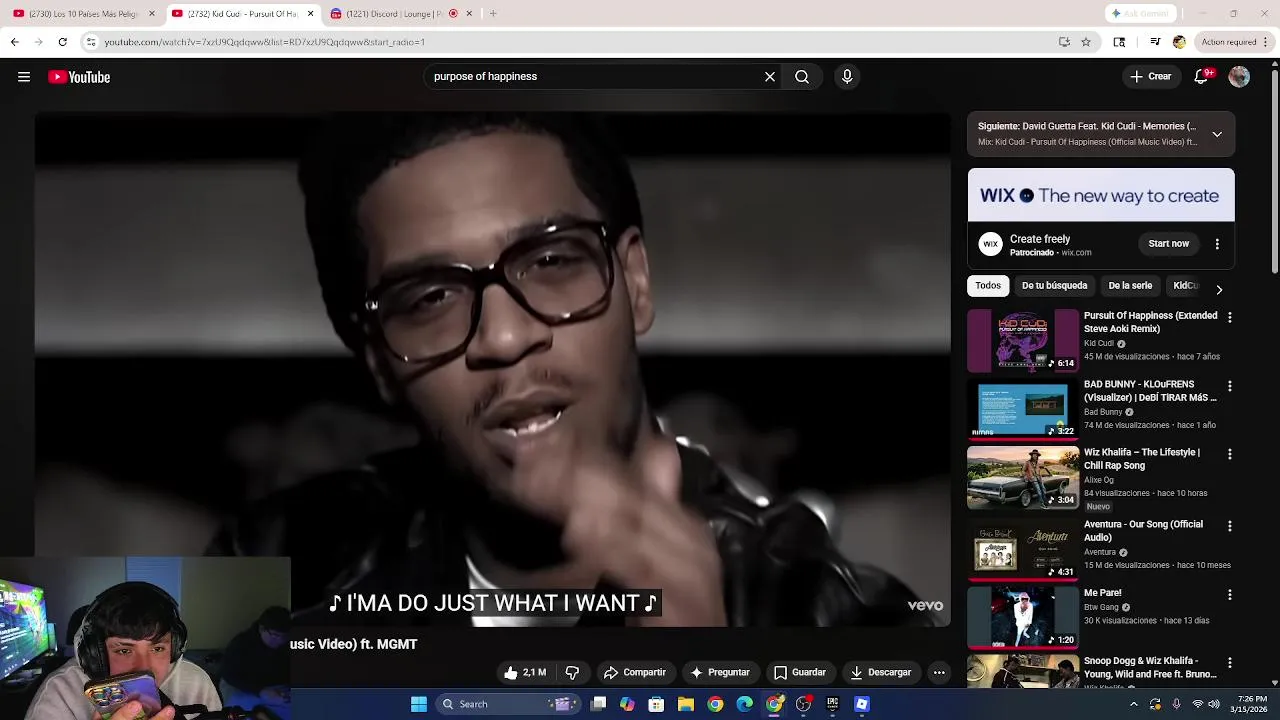
Task: Open the BAD BUNNY KLOuFRENS thumbnail
Action: pos(1022,409)
